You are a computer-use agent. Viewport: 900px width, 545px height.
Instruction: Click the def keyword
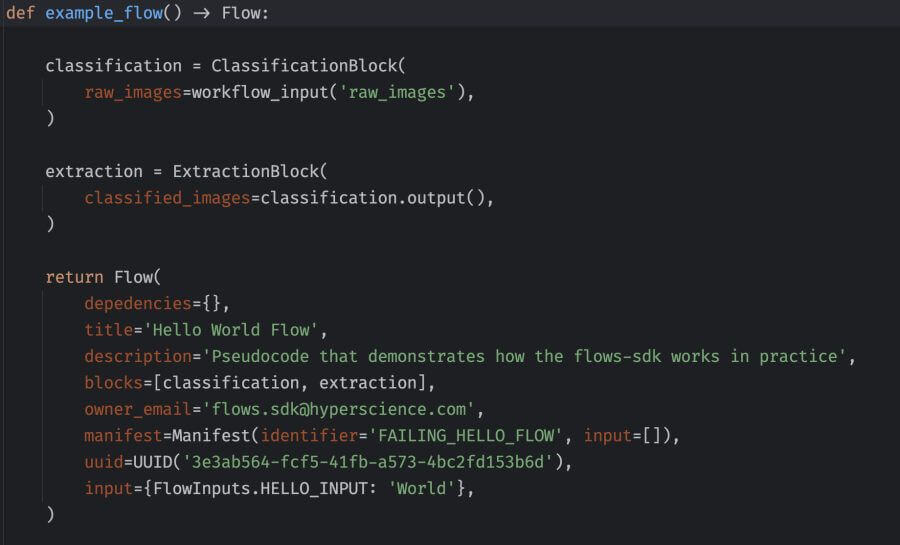(x=20, y=13)
